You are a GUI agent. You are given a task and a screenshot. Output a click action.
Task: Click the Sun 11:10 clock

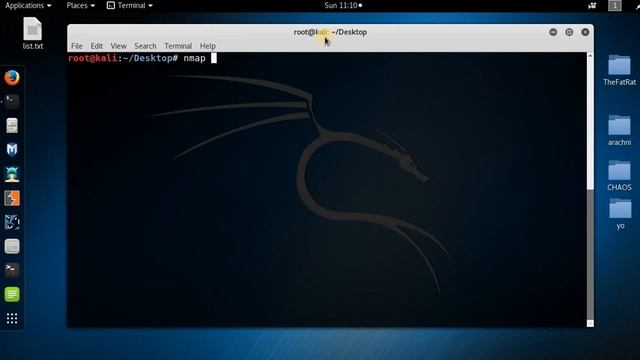(x=343, y=5)
